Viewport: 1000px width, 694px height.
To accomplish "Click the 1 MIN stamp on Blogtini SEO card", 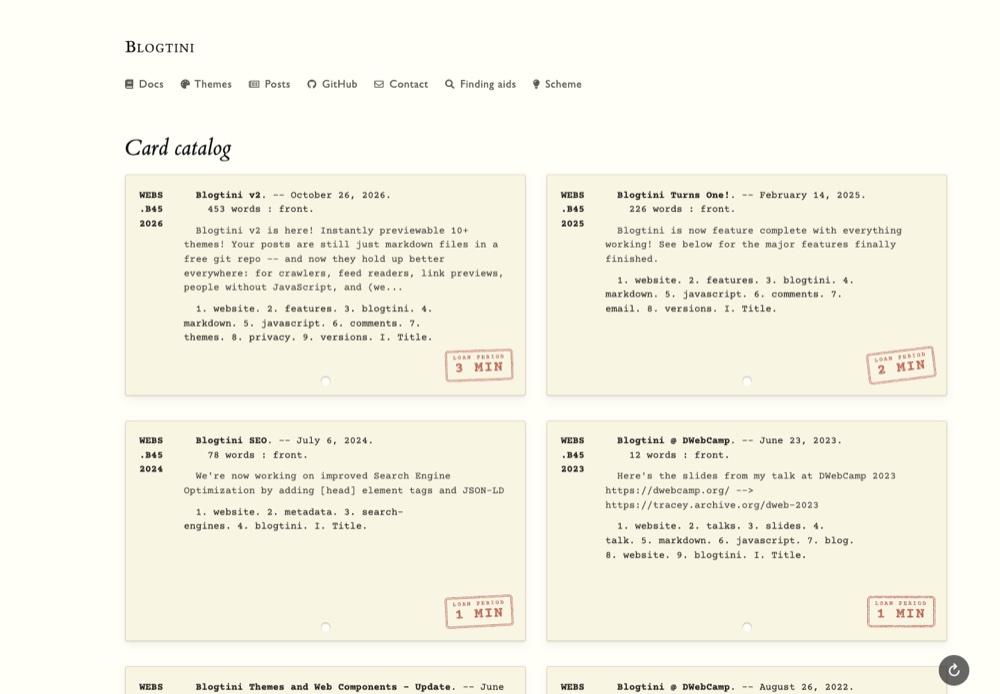I will point(479,612).
